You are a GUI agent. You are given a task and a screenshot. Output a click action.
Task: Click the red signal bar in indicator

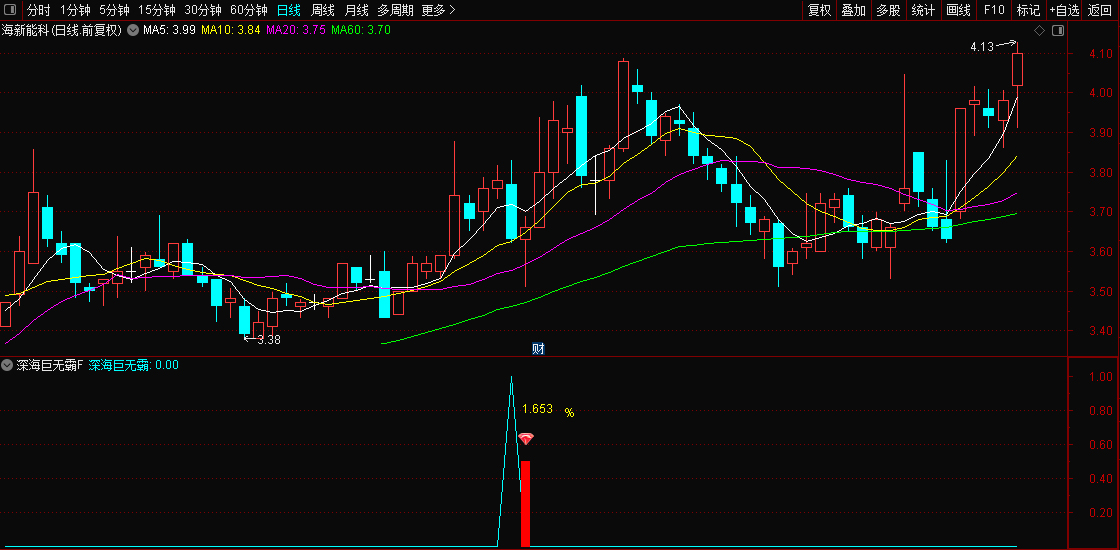click(525, 504)
